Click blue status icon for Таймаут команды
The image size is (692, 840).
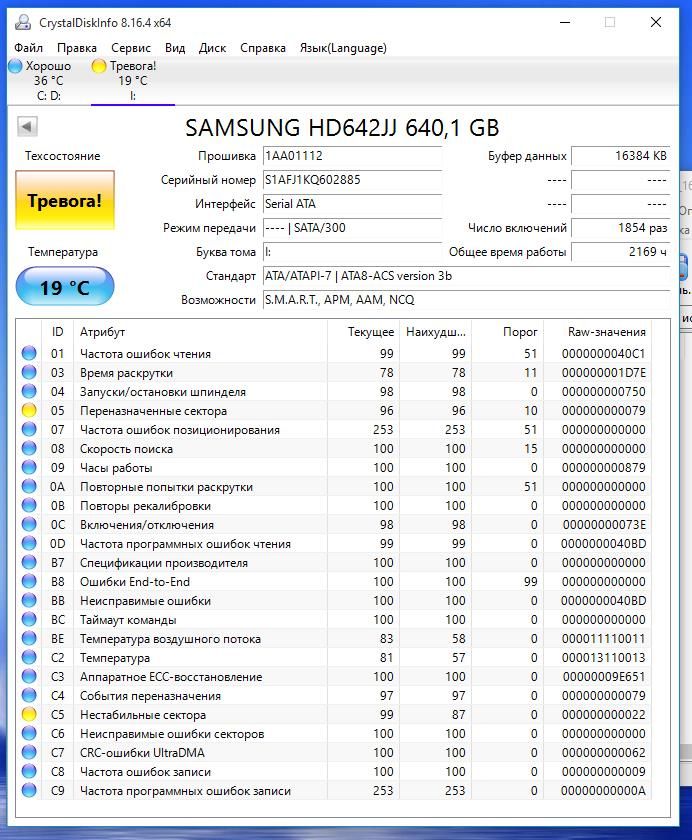[x=29, y=619]
